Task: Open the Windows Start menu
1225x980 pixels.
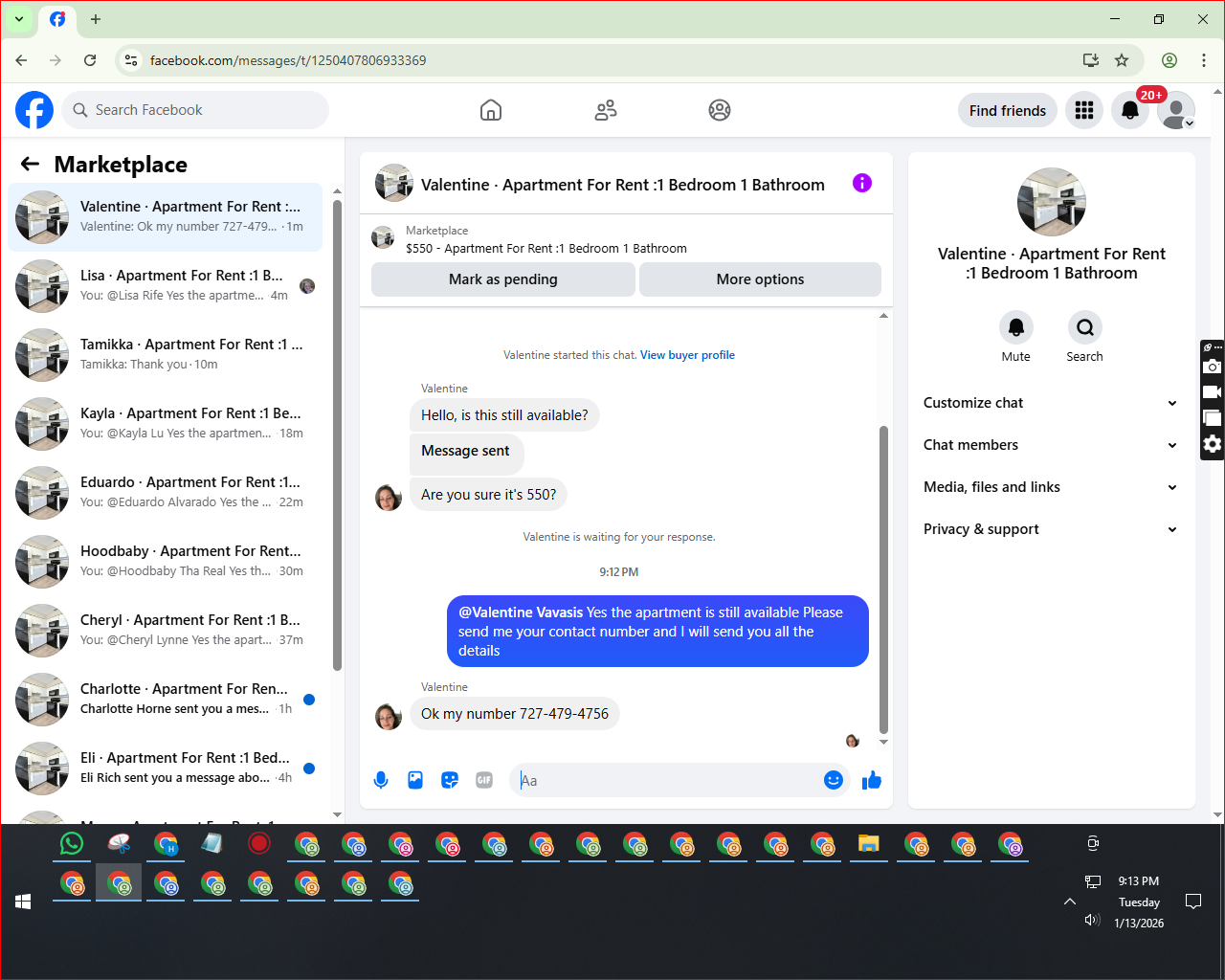Action: point(23,902)
